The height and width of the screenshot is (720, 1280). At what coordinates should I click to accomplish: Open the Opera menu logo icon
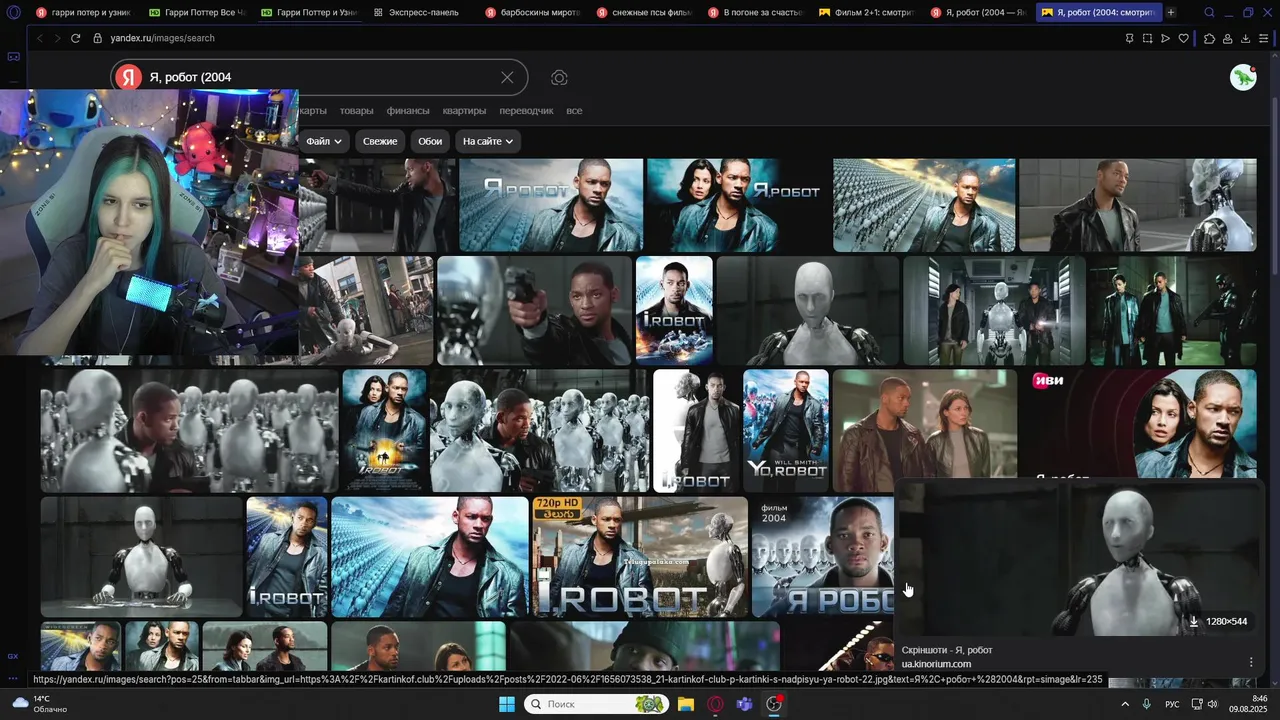(x=13, y=13)
